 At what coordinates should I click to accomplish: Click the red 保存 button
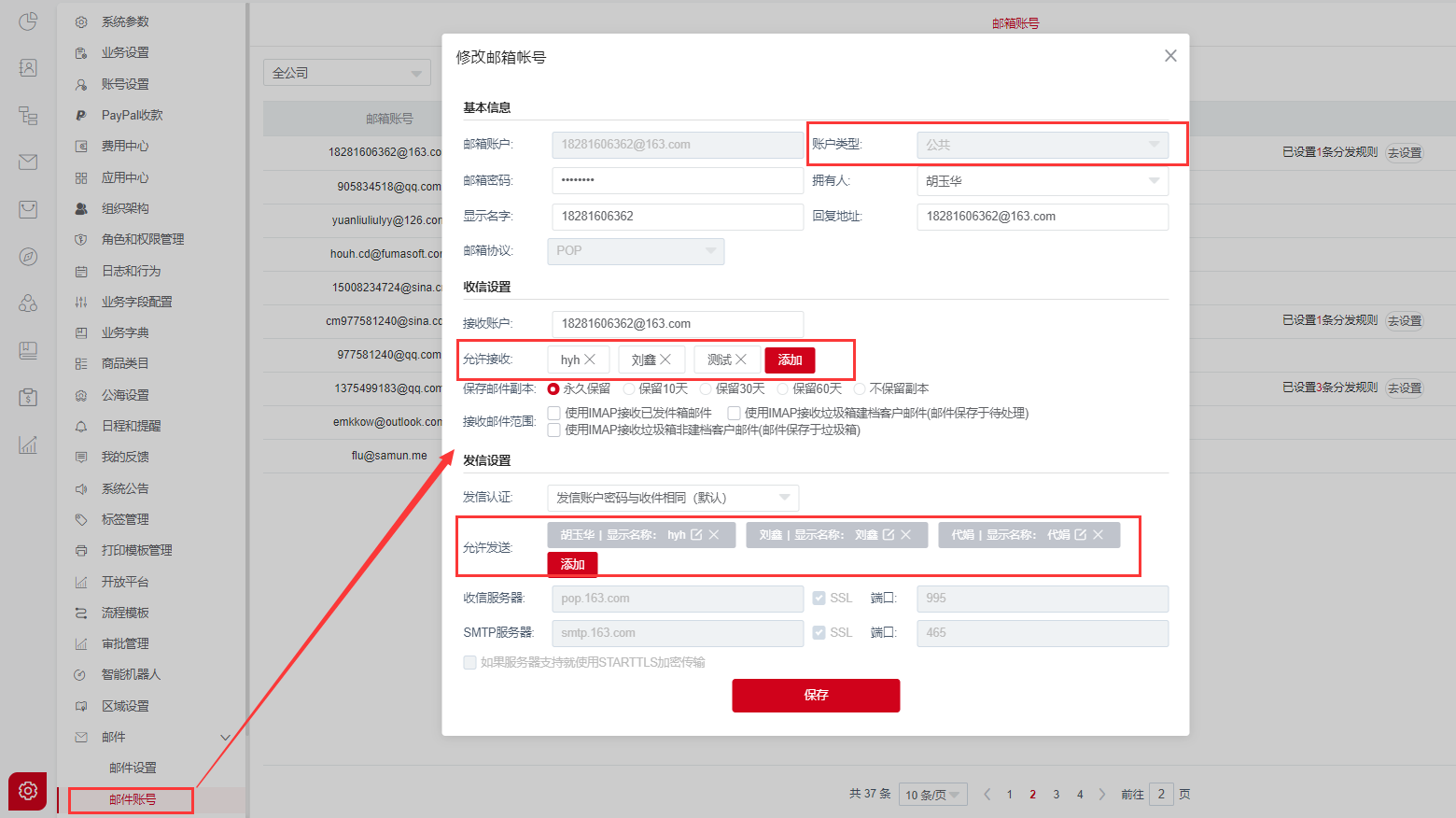pyautogui.click(x=816, y=696)
